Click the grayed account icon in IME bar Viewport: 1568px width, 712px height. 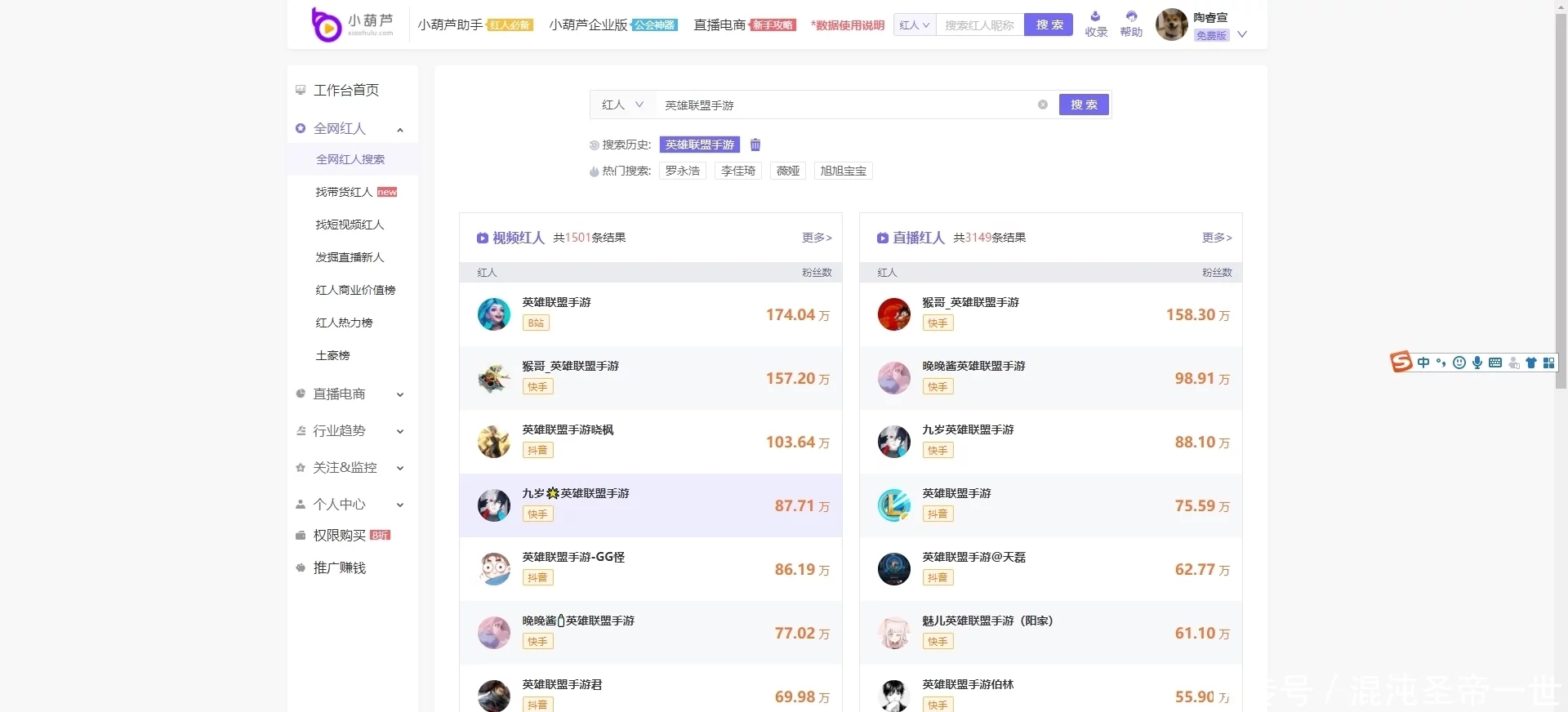click(1514, 363)
